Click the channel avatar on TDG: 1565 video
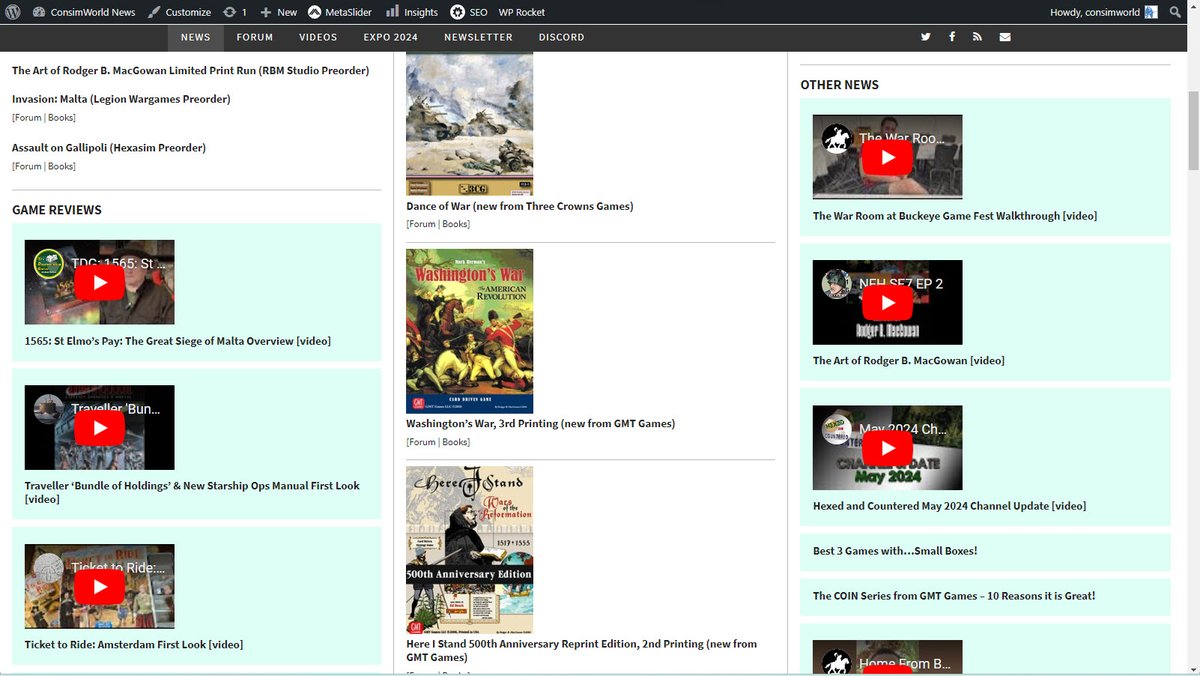Screen dimensions: 1200x676 pos(49,264)
